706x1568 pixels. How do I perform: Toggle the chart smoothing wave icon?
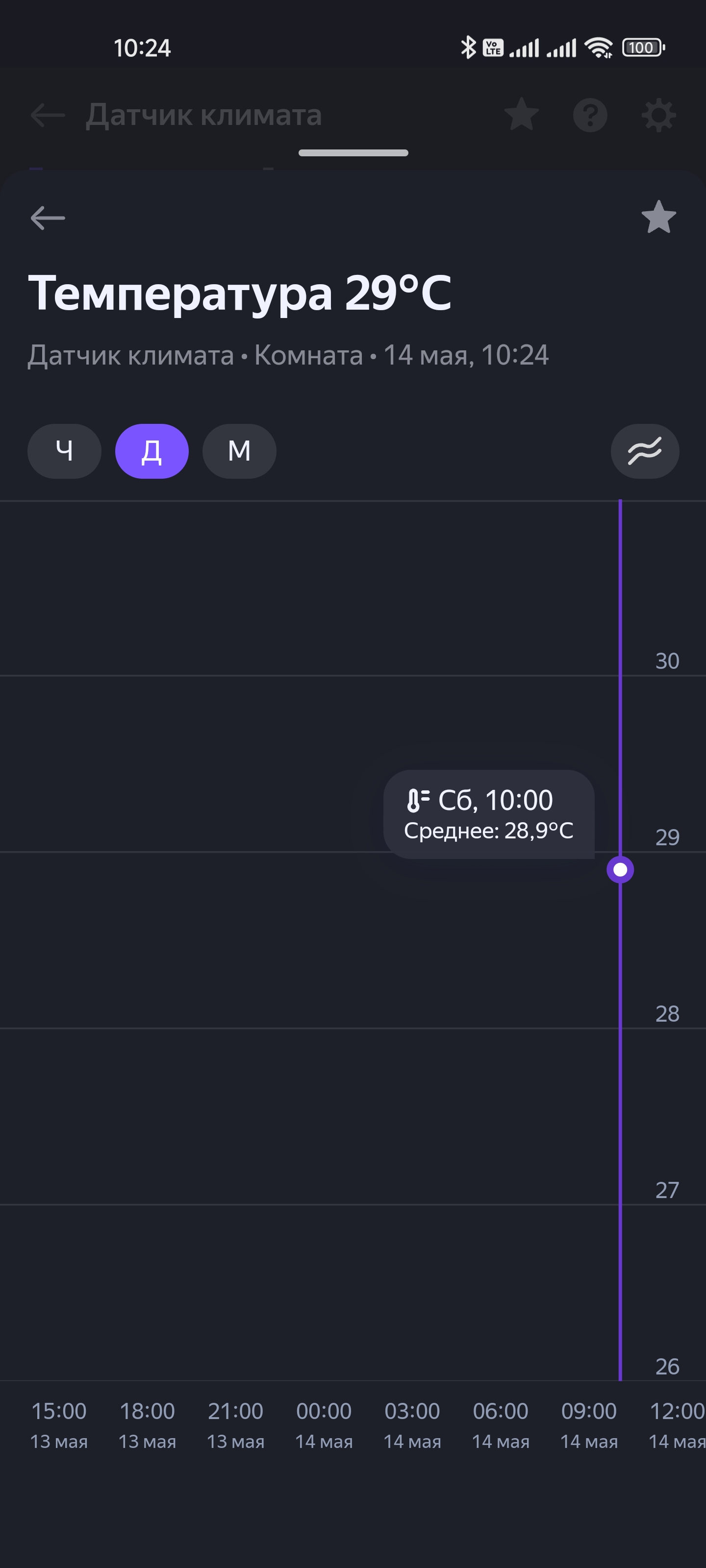point(645,451)
